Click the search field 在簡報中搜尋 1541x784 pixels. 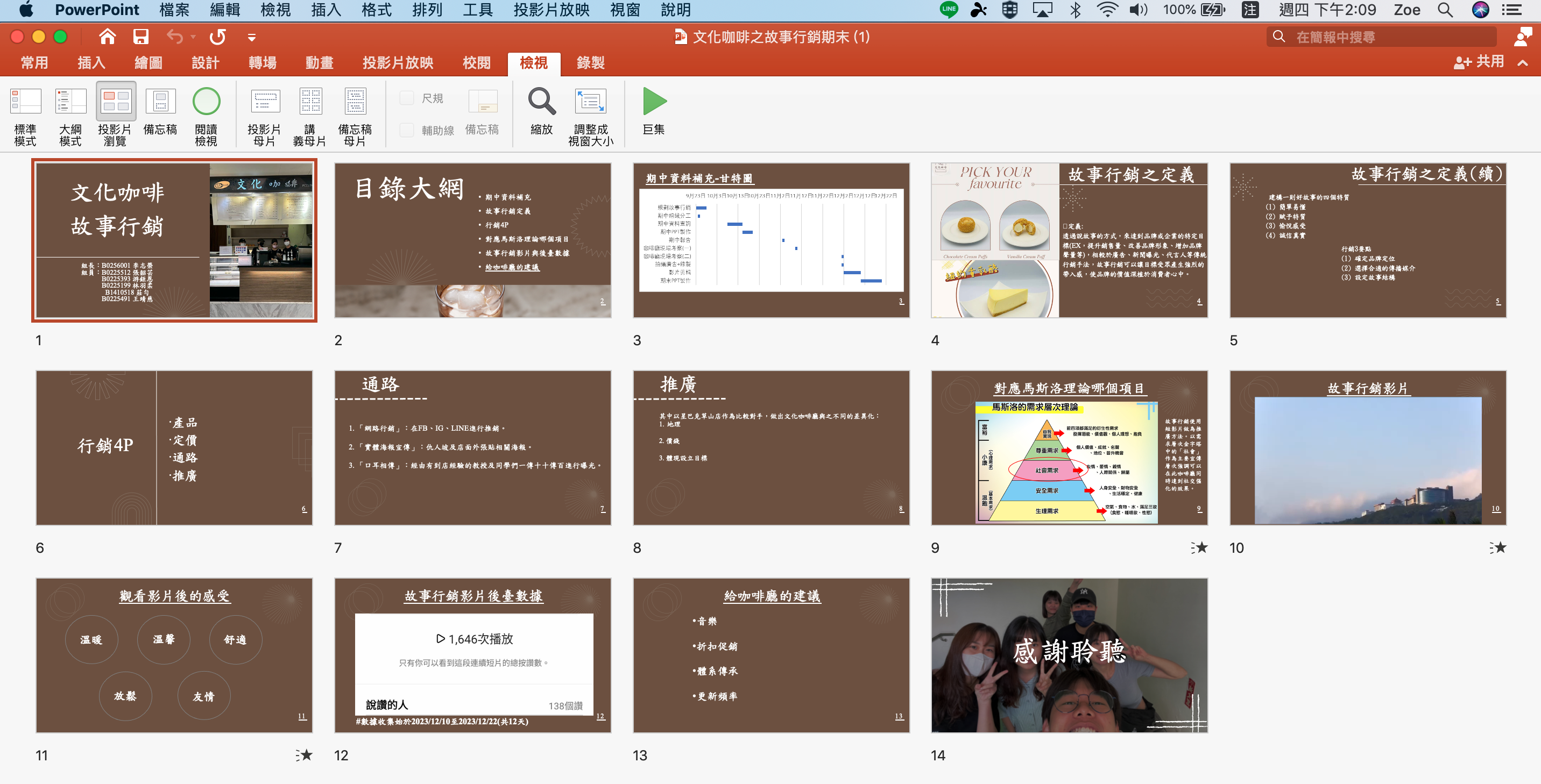[x=1381, y=37]
